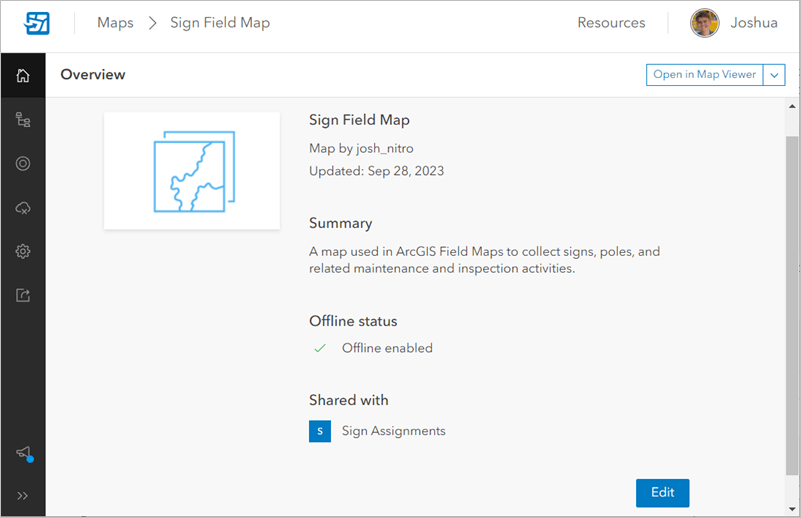Click the Offline enabled checkmark icon

320,348
